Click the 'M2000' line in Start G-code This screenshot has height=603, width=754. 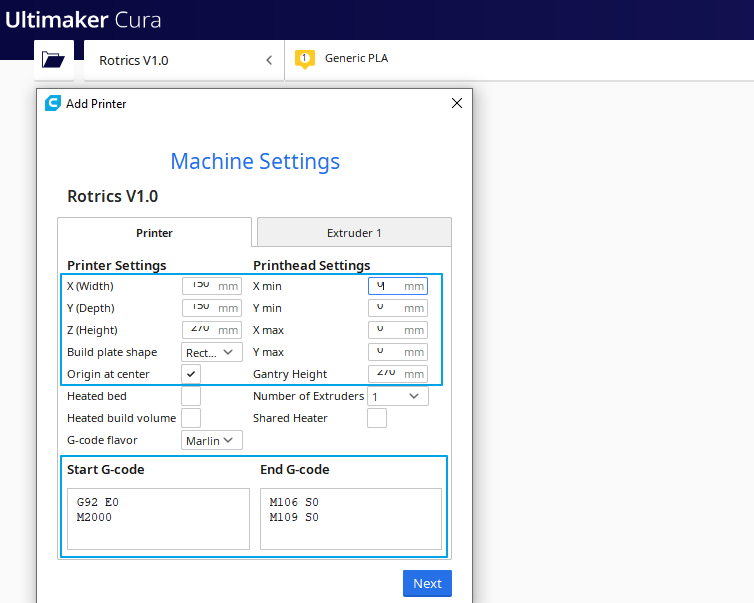(94, 517)
